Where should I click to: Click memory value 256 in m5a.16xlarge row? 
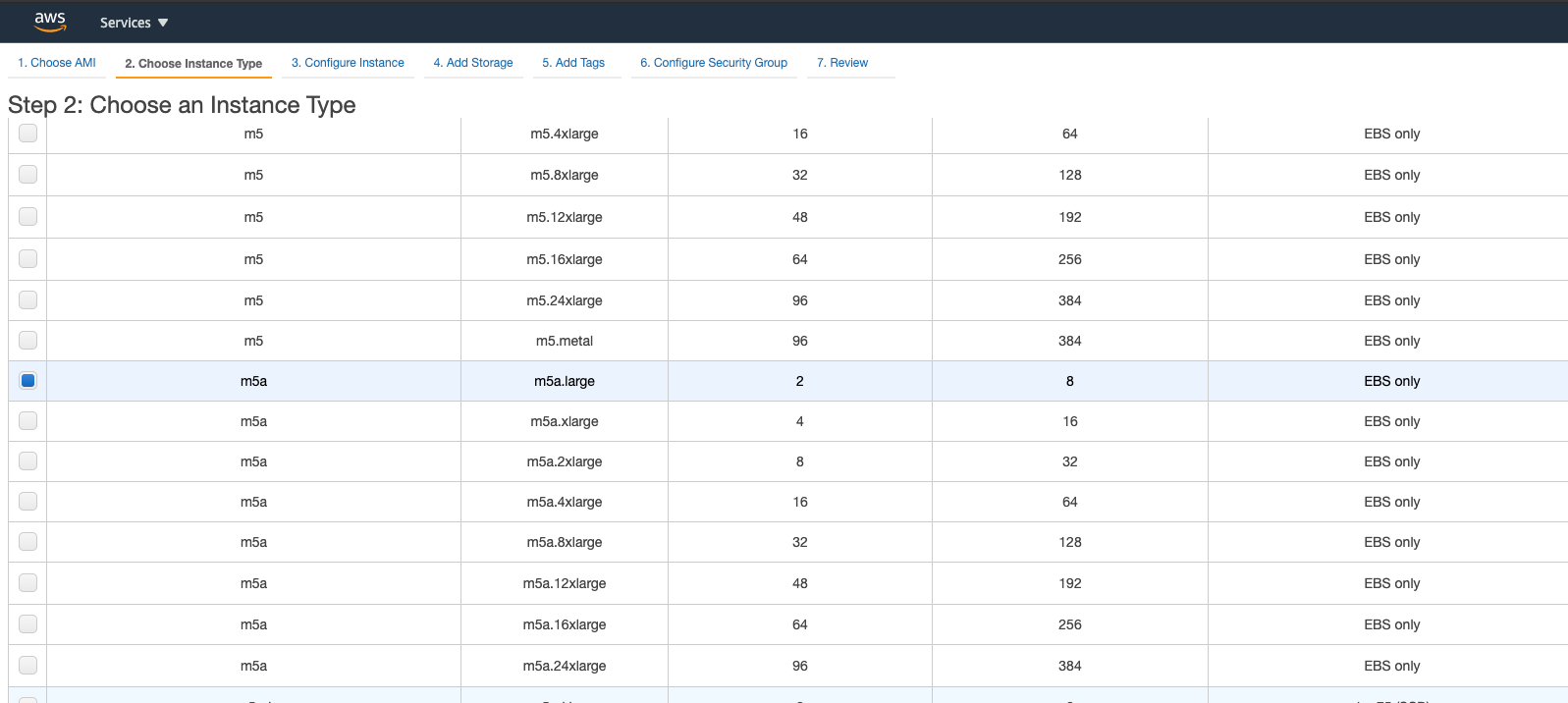[1070, 624]
